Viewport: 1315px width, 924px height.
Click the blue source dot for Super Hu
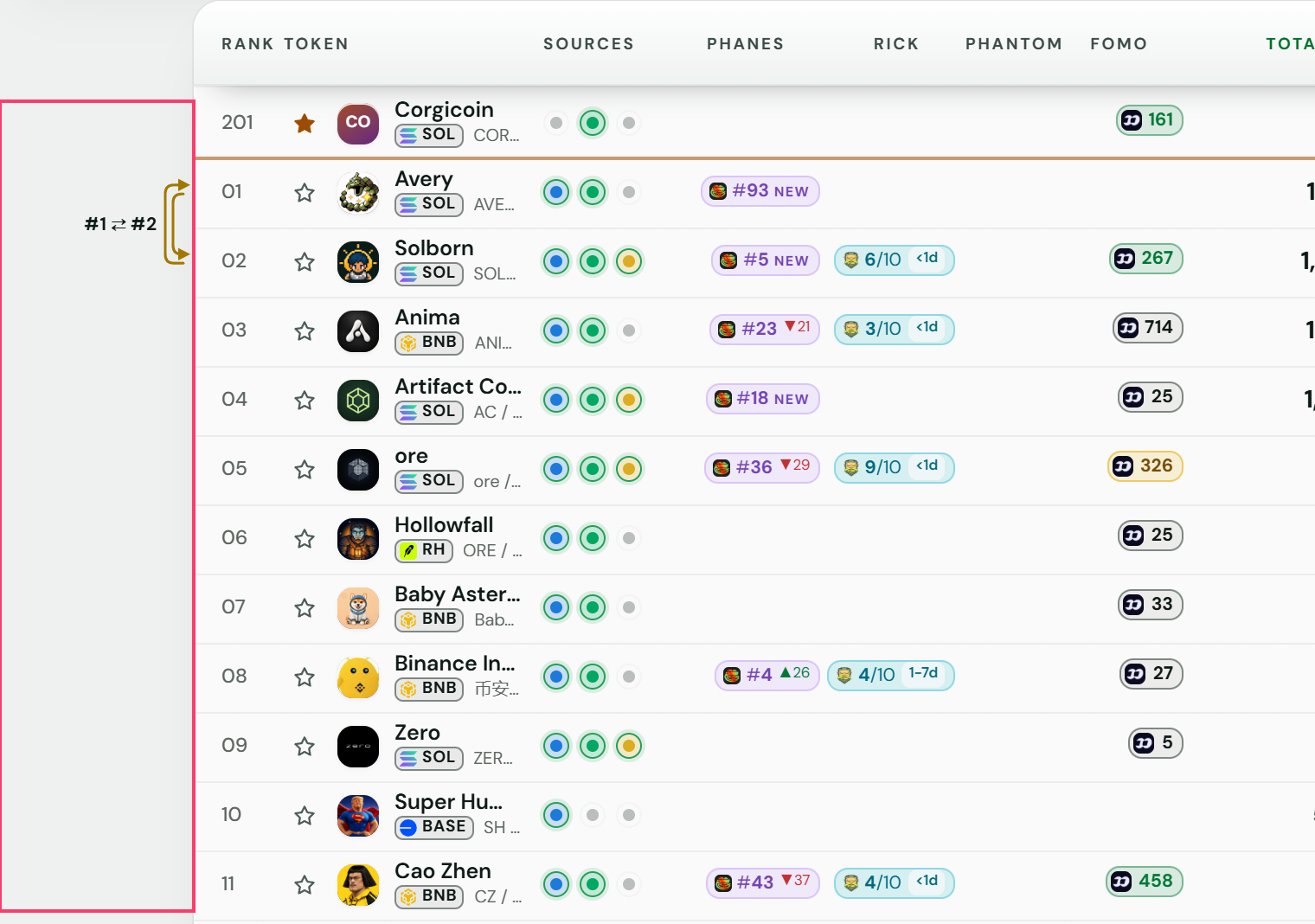coord(556,815)
